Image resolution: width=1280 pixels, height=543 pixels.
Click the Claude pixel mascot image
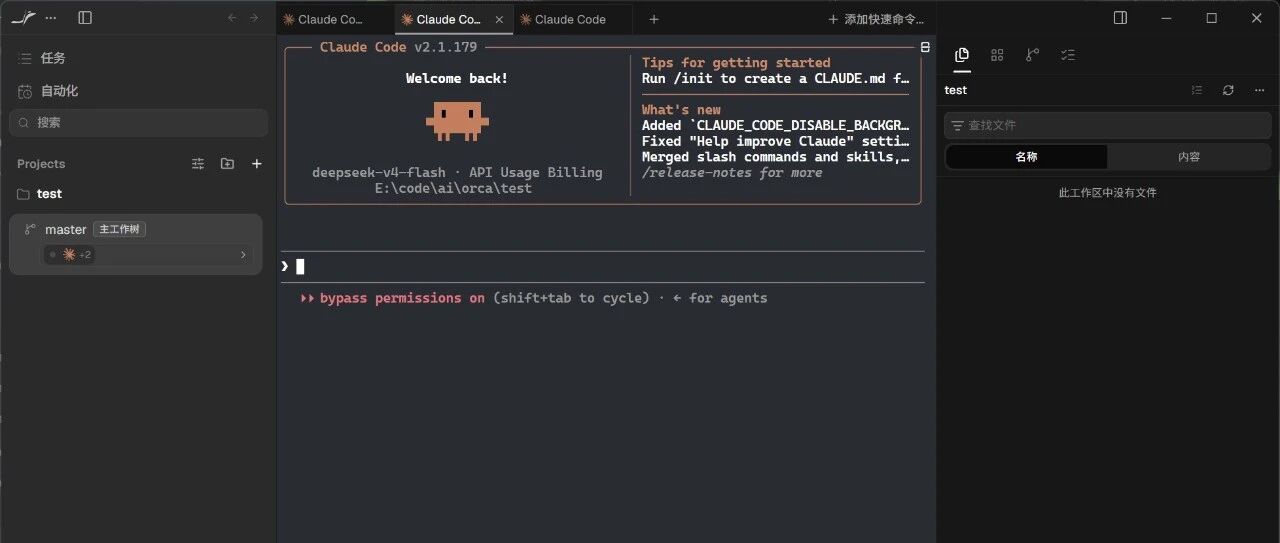[457, 120]
